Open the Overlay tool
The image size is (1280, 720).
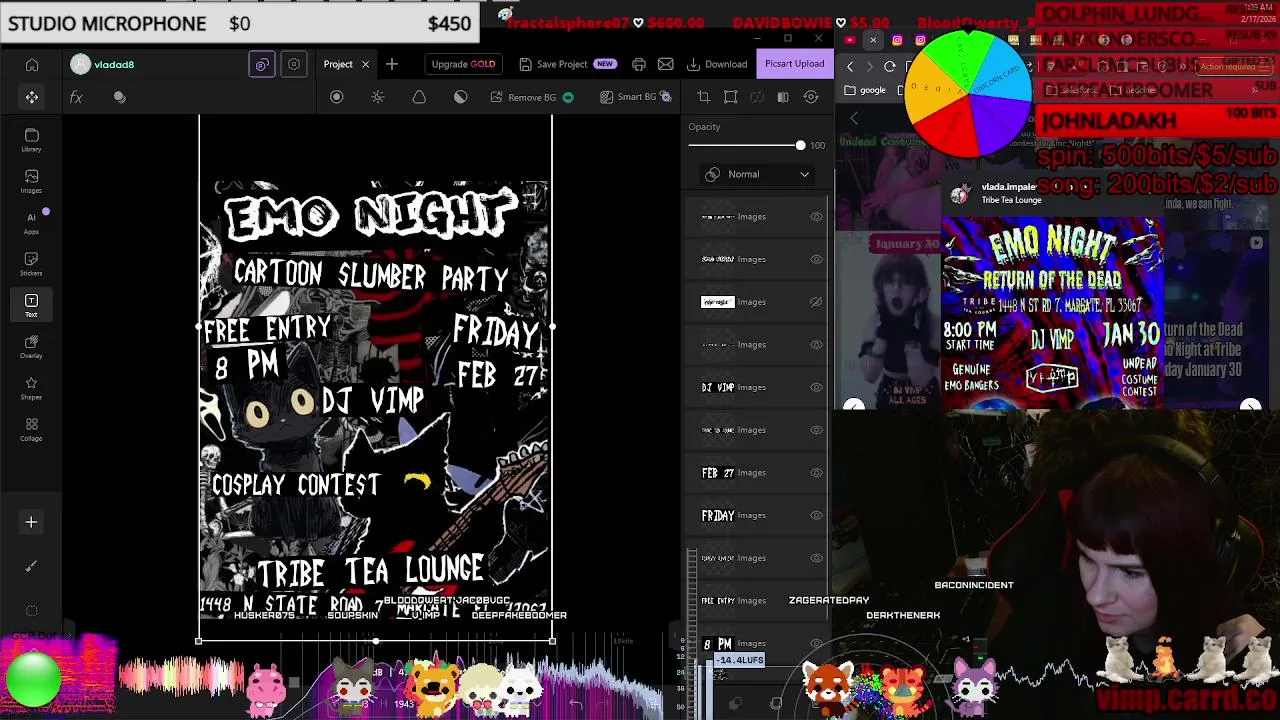pos(31,346)
